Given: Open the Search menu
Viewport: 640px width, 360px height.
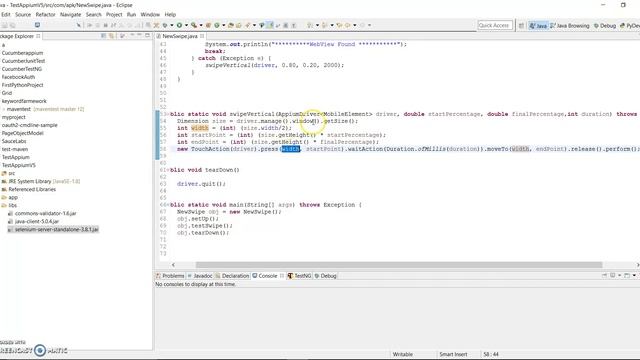Looking at the screenshot, I should (93, 14).
